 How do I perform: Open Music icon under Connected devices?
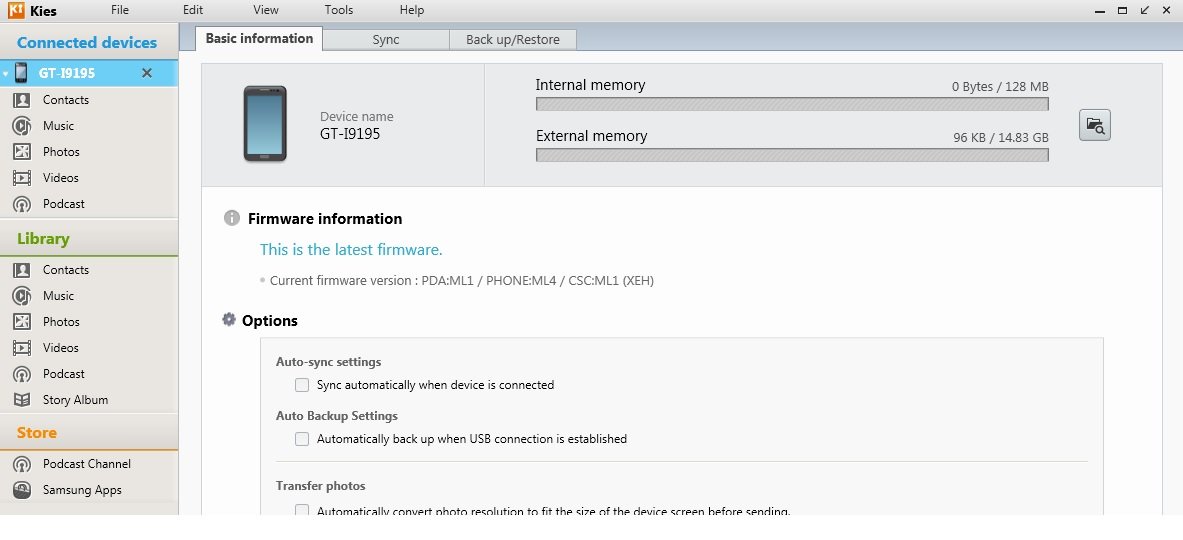tap(22, 126)
